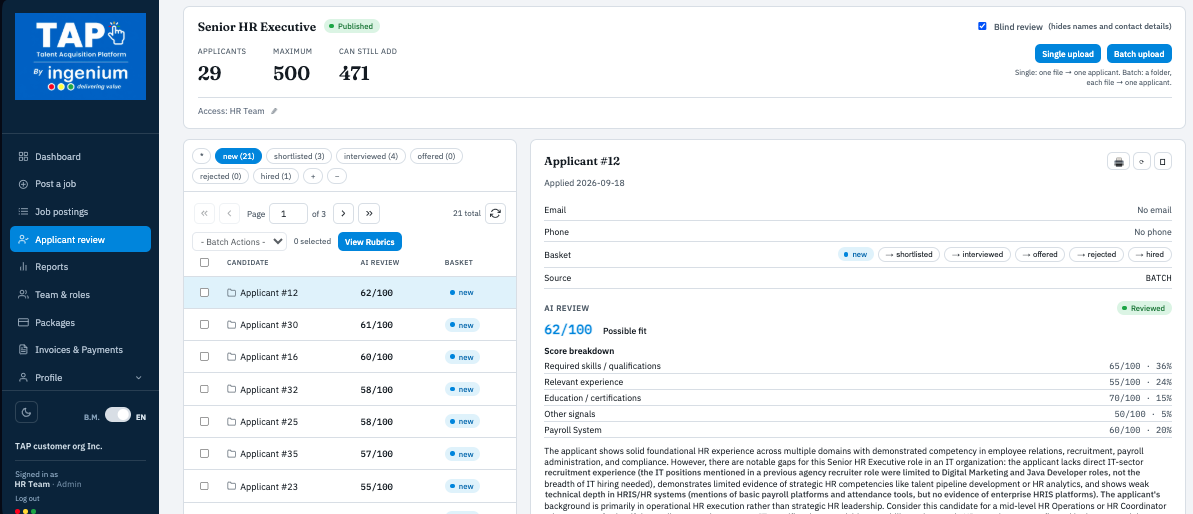Go to the first page of applicants

coord(204,214)
